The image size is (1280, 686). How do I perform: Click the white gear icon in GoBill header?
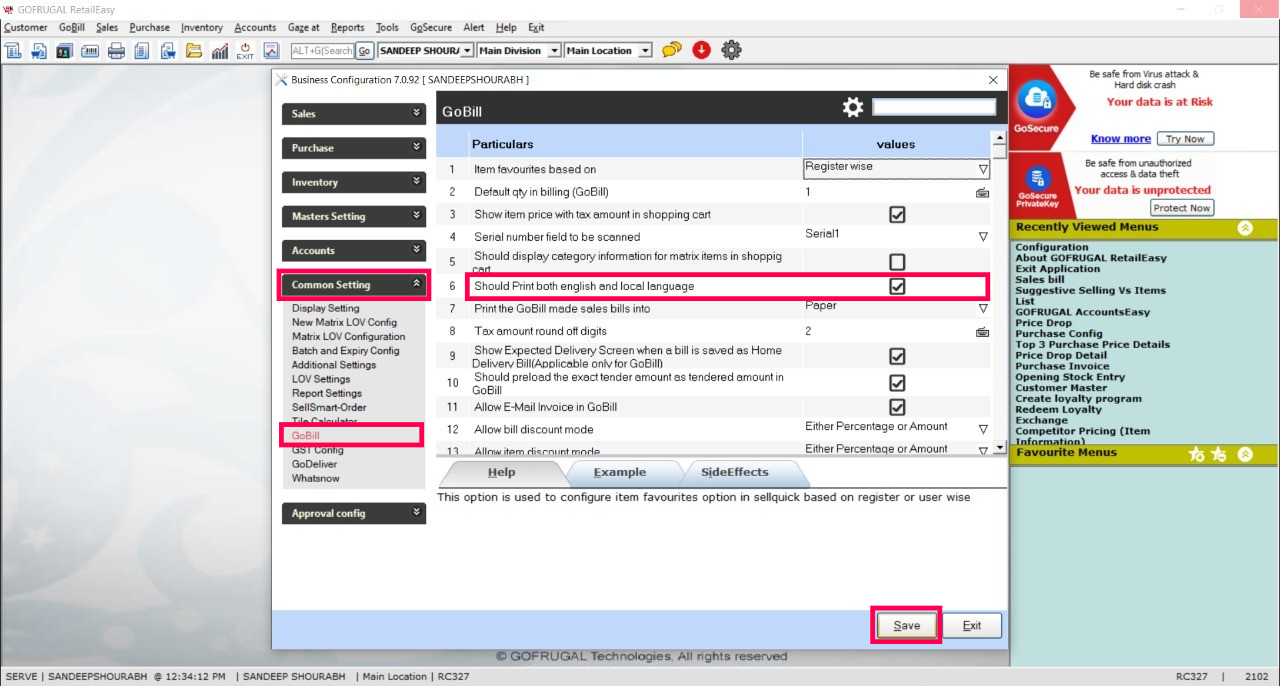[x=853, y=107]
